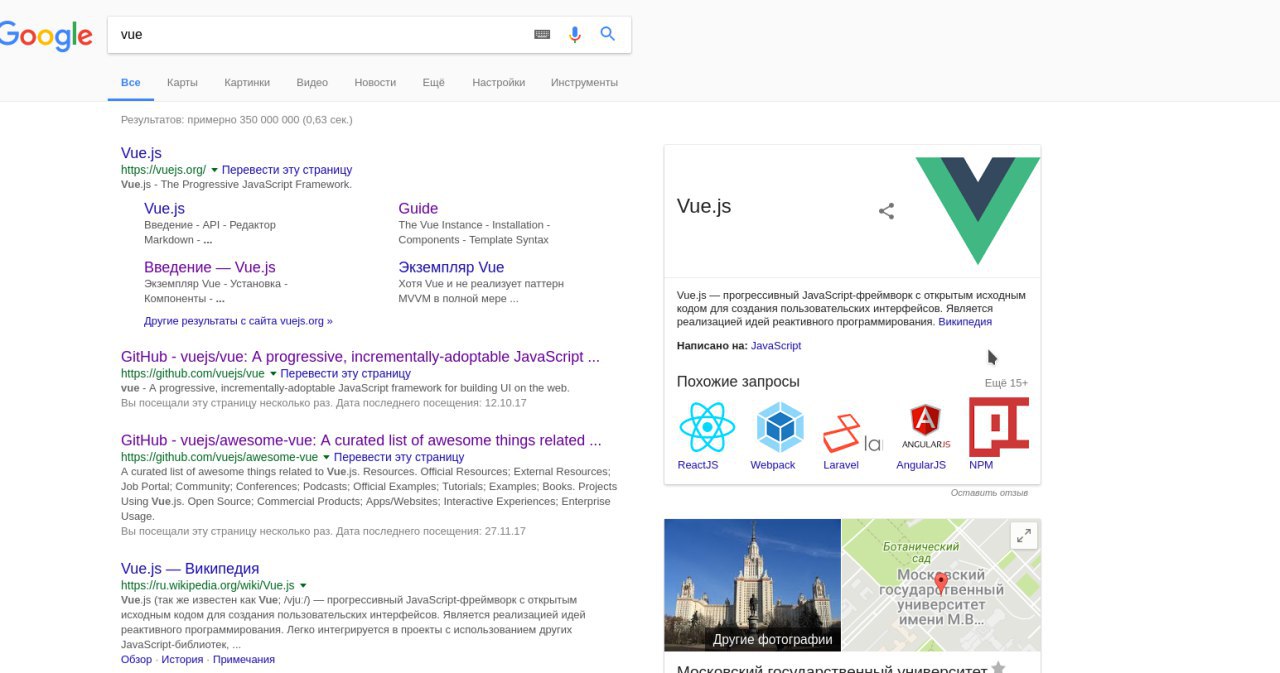Open the Vue.js logo image

[x=978, y=211]
